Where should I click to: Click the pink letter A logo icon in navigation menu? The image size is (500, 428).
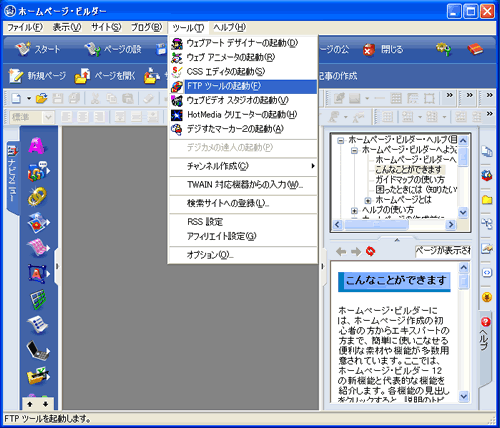[36, 145]
